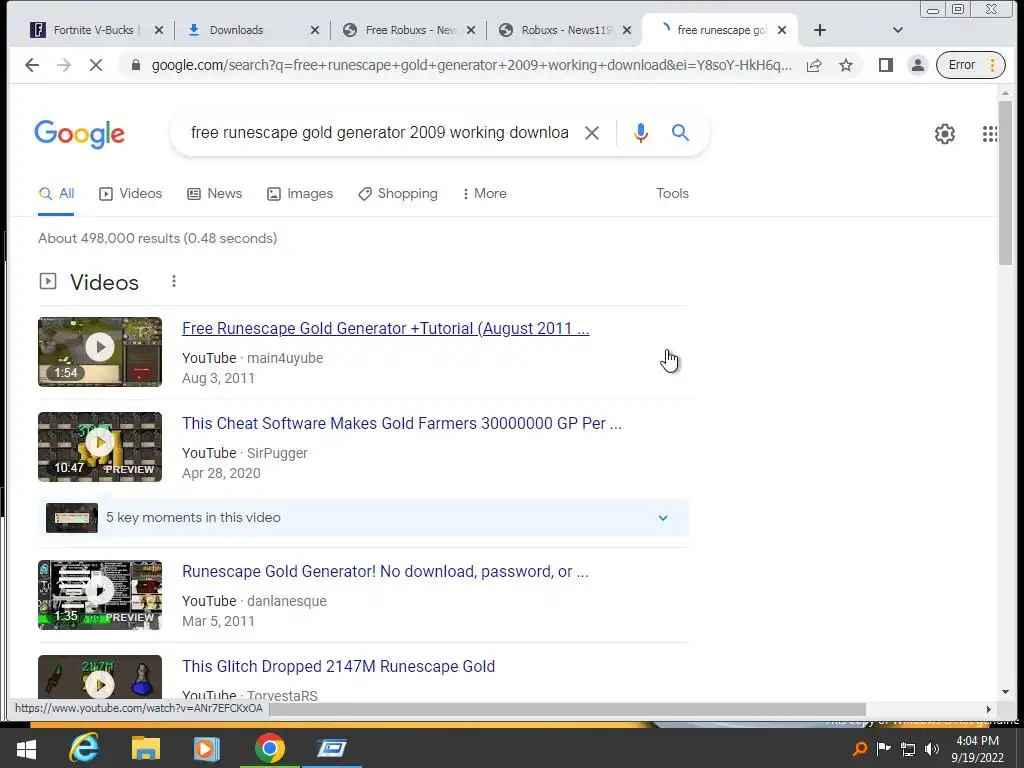This screenshot has height=768, width=1024.
Task: Open the Action Center flag icon
Action: coord(884,748)
